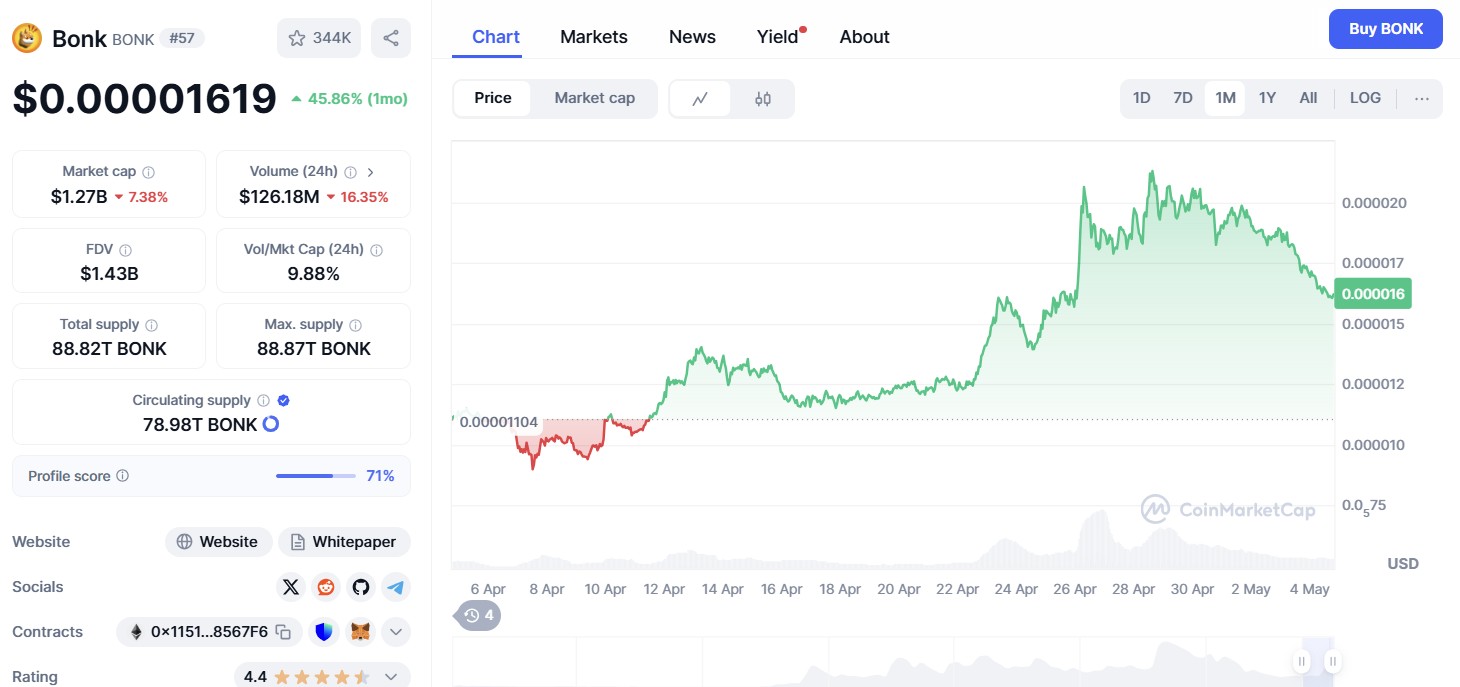This screenshot has height=687, width=1460.
Task: Click the Buy BONK button
Action: (1385, 29)
